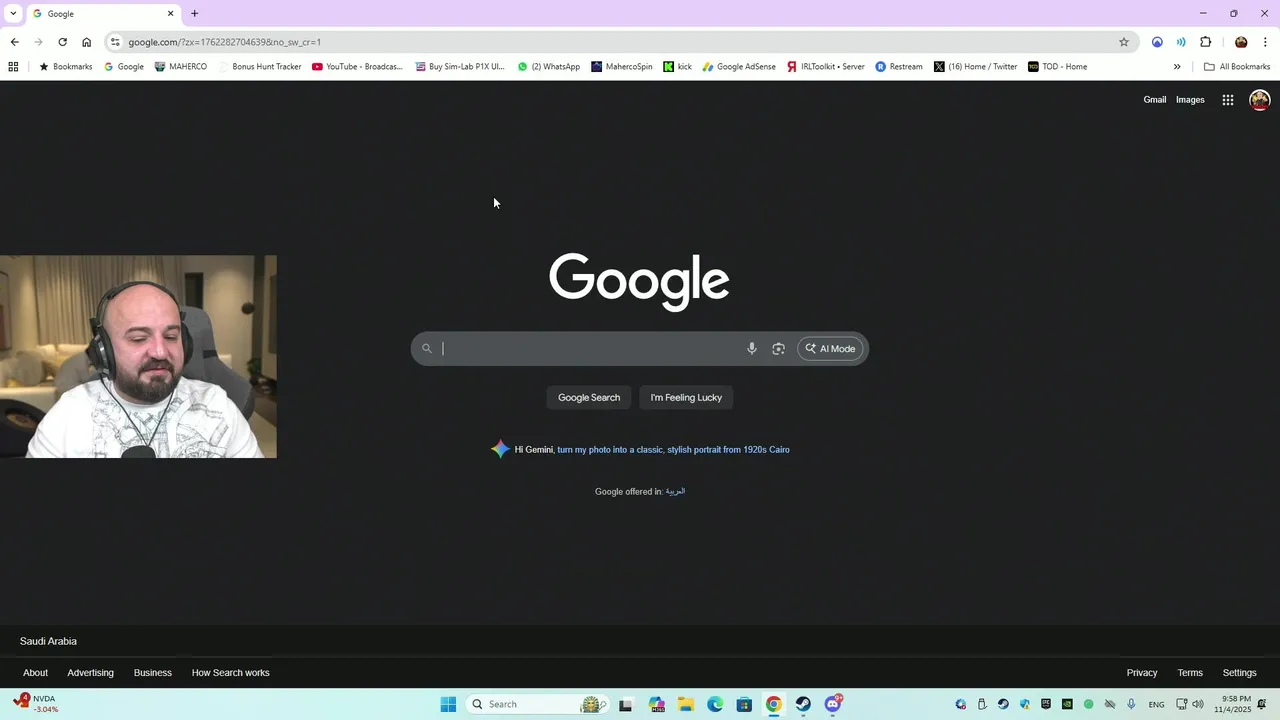The height and width of the screenshot is (720, 1280).
Task: Open YouTube Broadcast bookmark
Action: coord(357,67)
